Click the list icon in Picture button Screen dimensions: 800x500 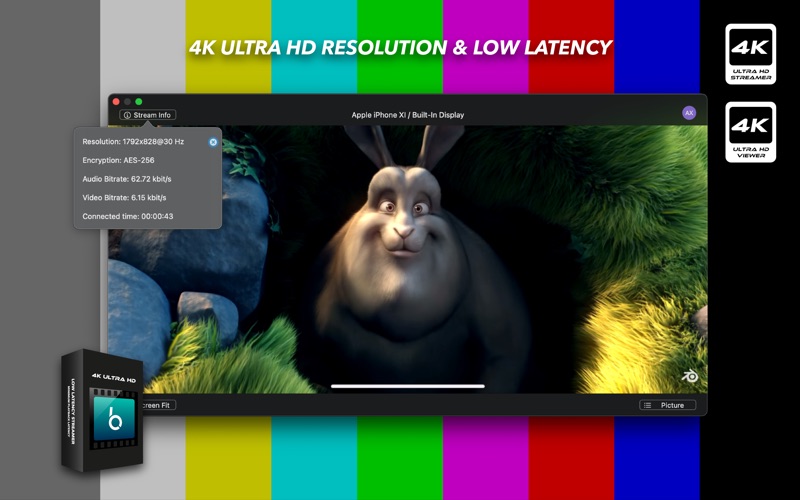click(x=647, y=405)
